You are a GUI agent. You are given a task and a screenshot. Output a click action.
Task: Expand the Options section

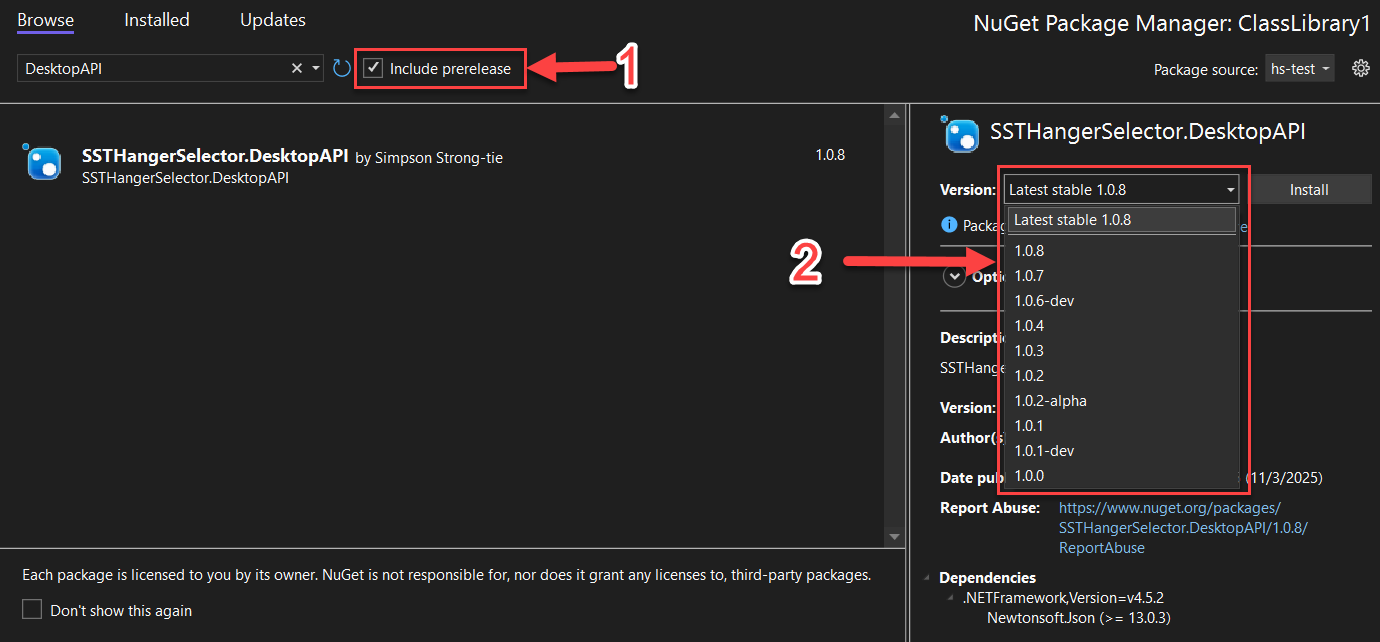tap(953, 276)
